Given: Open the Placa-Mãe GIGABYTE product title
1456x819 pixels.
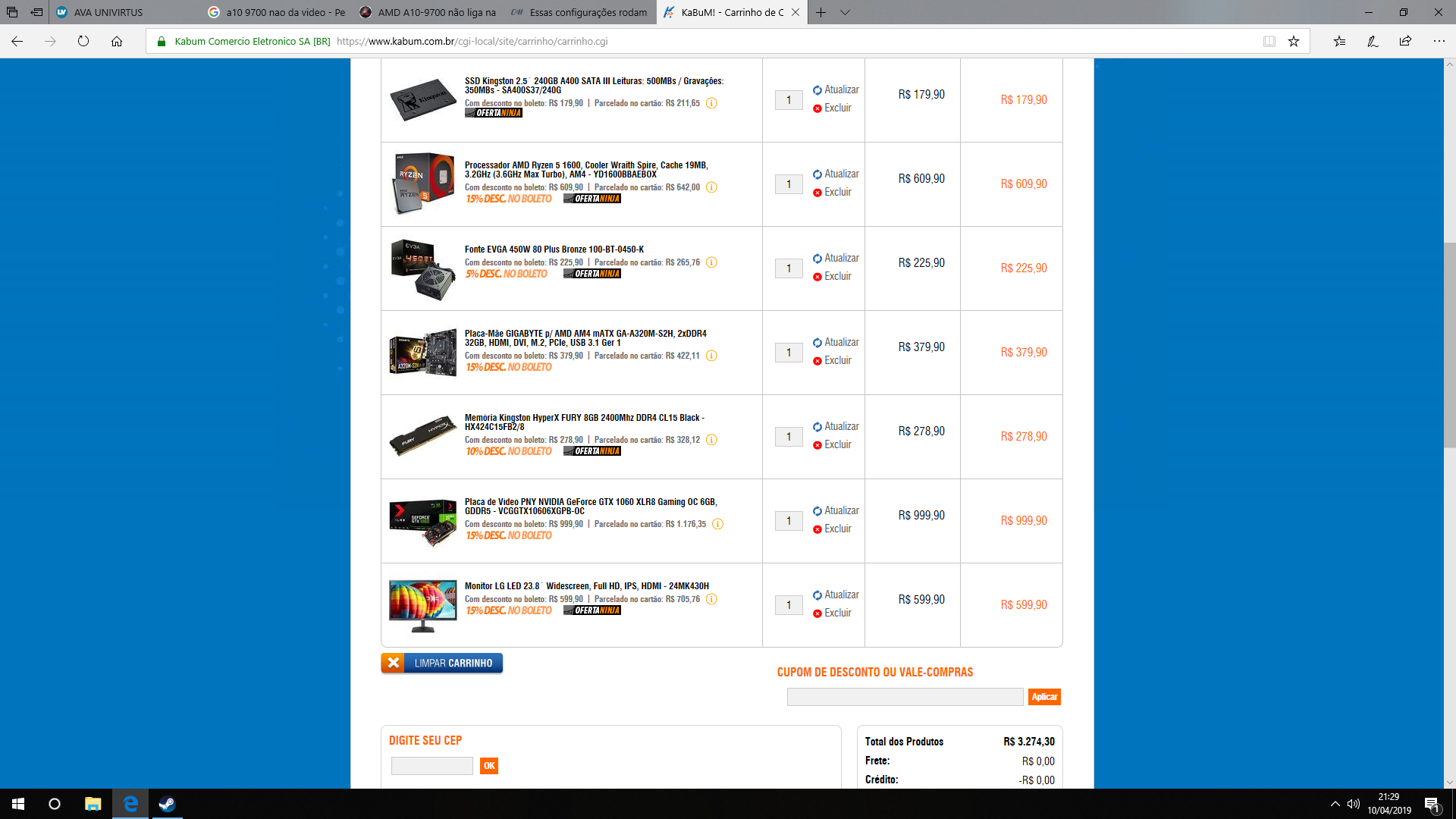Looking at the screenshot, I should pos(585,338).
